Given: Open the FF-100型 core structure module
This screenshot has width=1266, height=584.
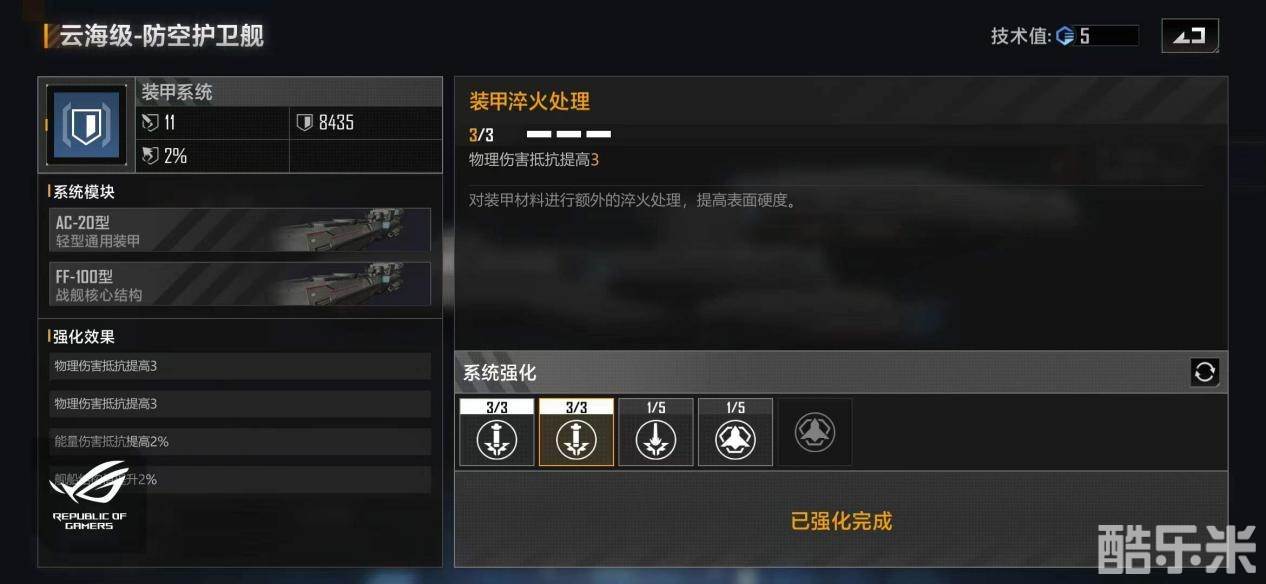Looking at the screenshot, I should pos(240,284).
